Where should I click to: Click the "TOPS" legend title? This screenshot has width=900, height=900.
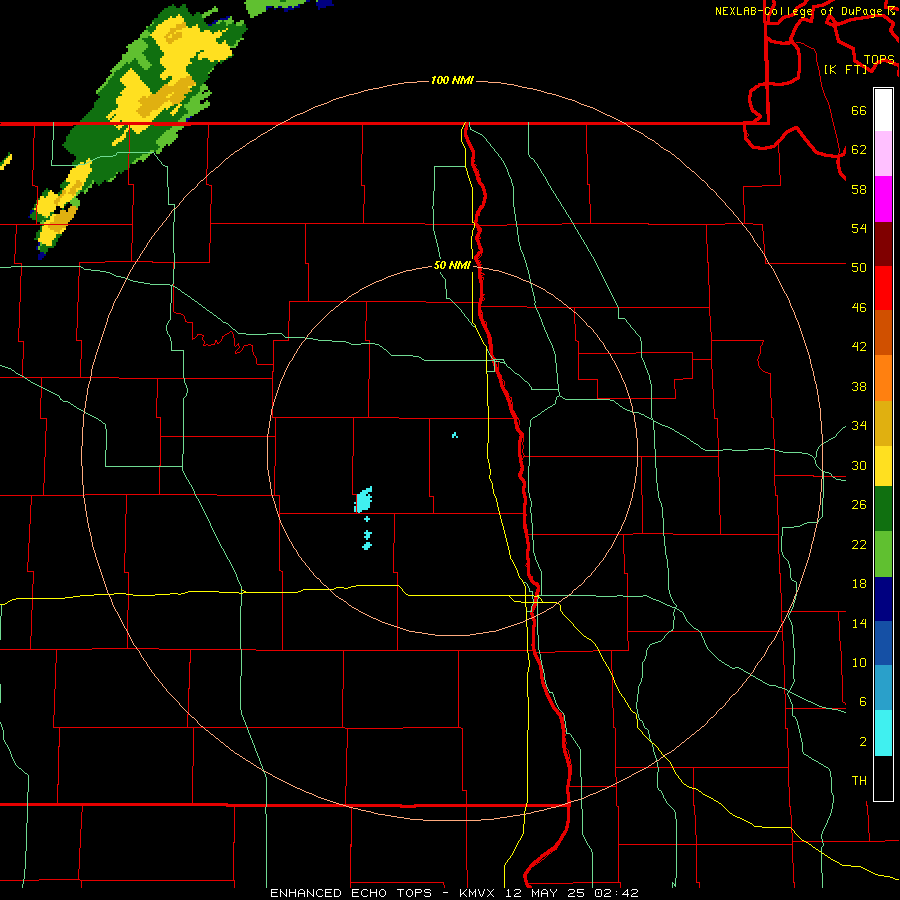(x=879, y=60)
